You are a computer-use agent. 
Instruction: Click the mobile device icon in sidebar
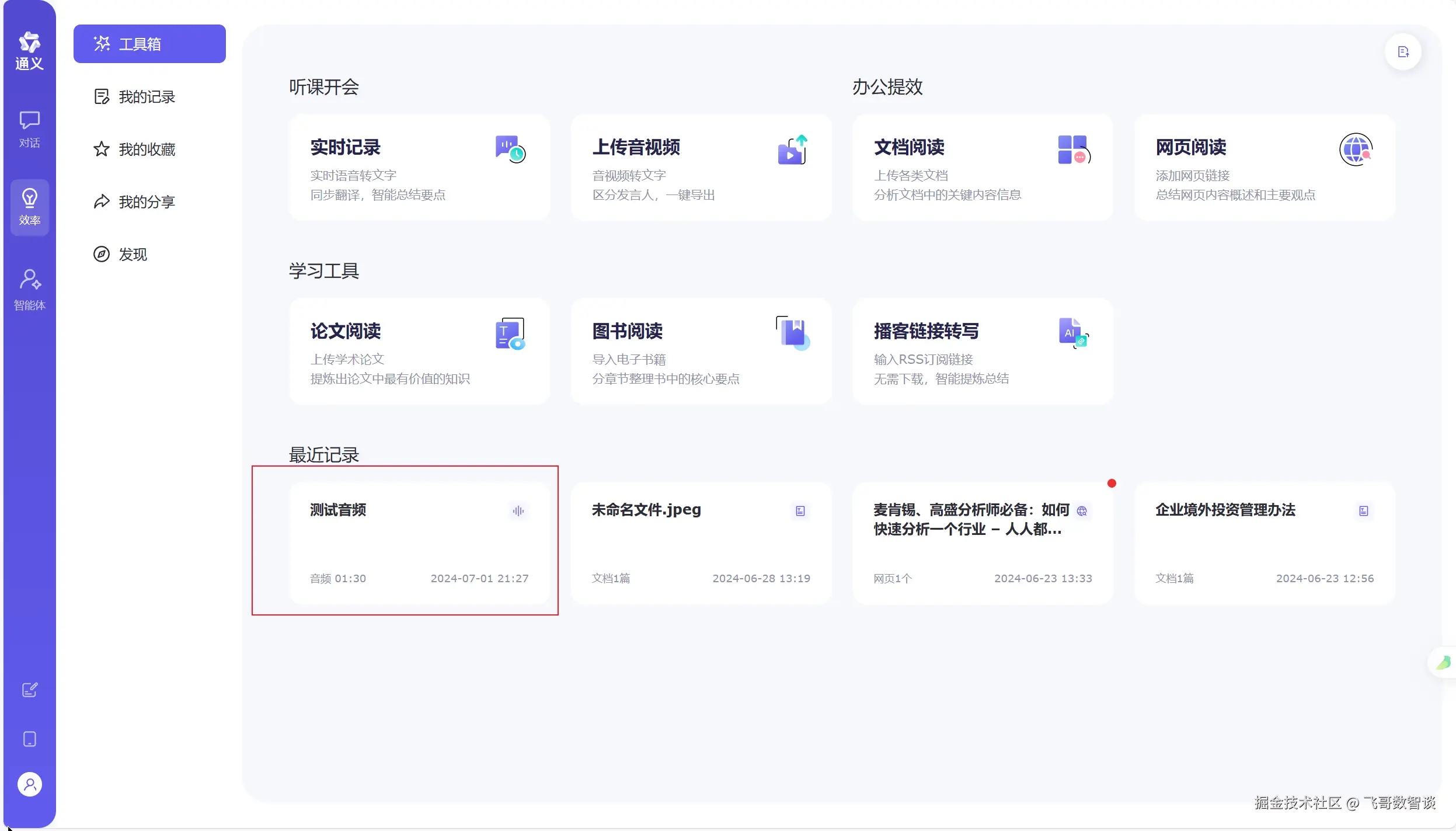[29, 739]
